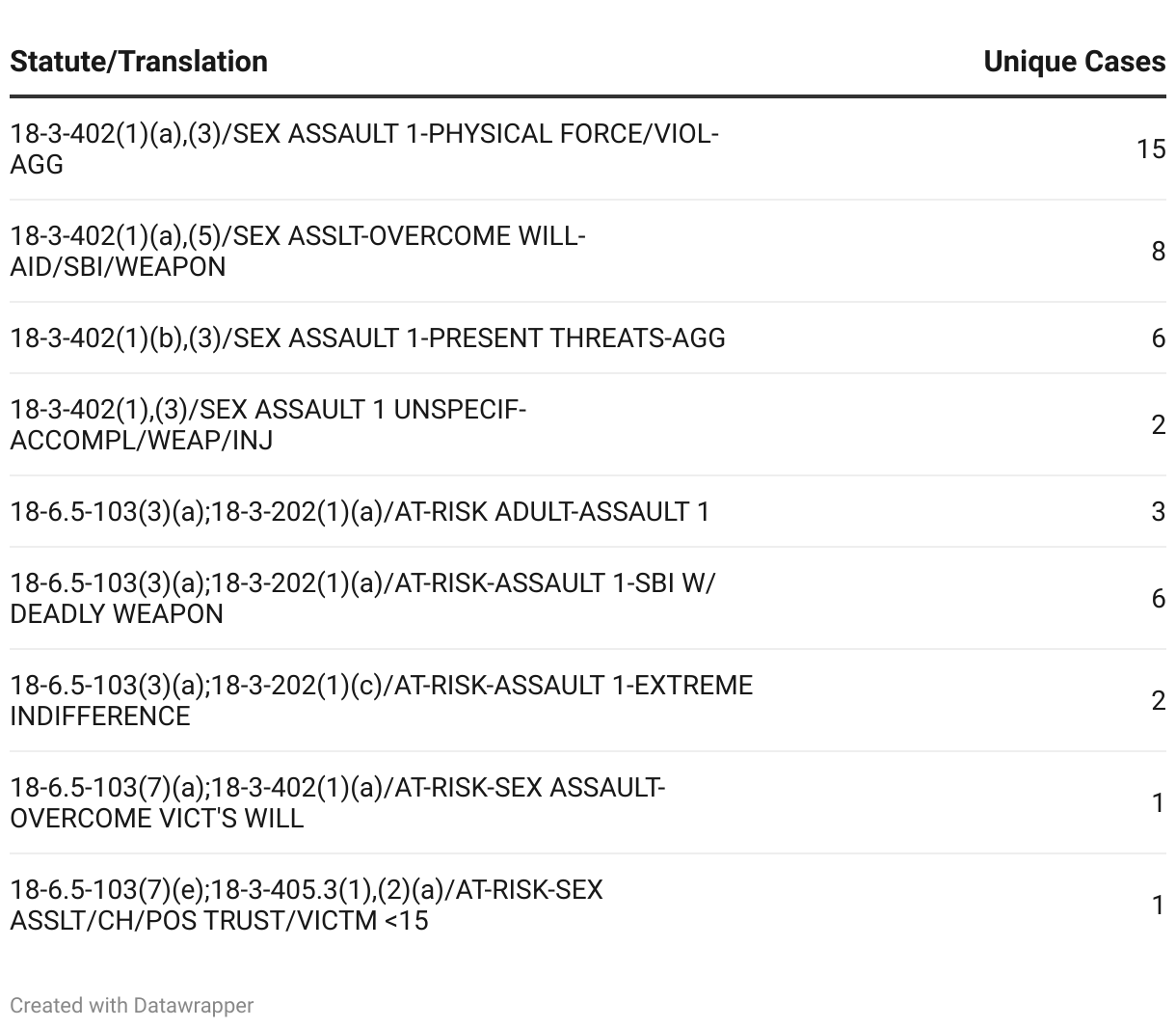Viewport: 1176px width, 1028px height.
Task: Click the Unique Cases column header
Action: pos(1074,62)
